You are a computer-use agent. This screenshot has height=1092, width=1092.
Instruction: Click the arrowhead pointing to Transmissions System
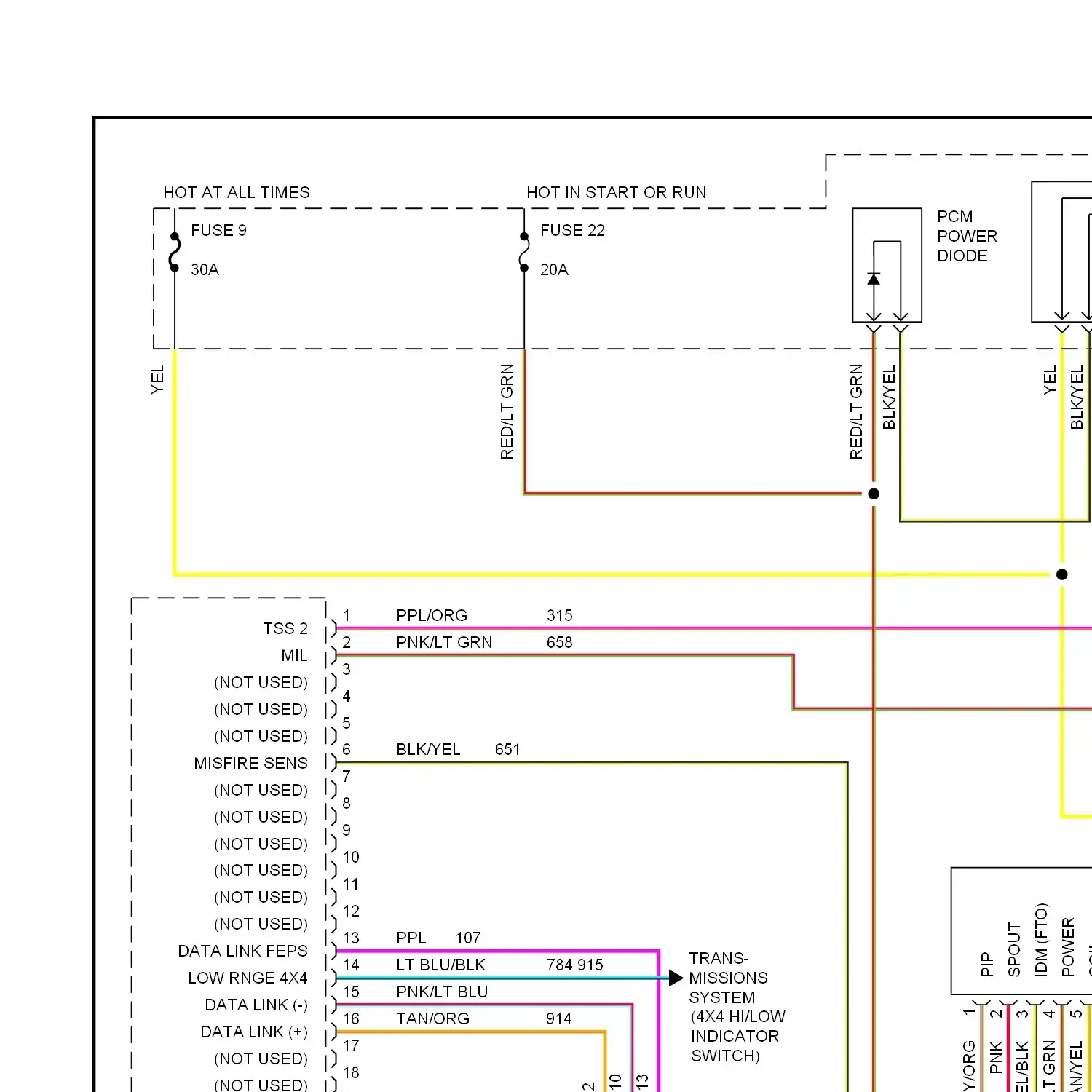pyautogui.click(x=676, y=978)
